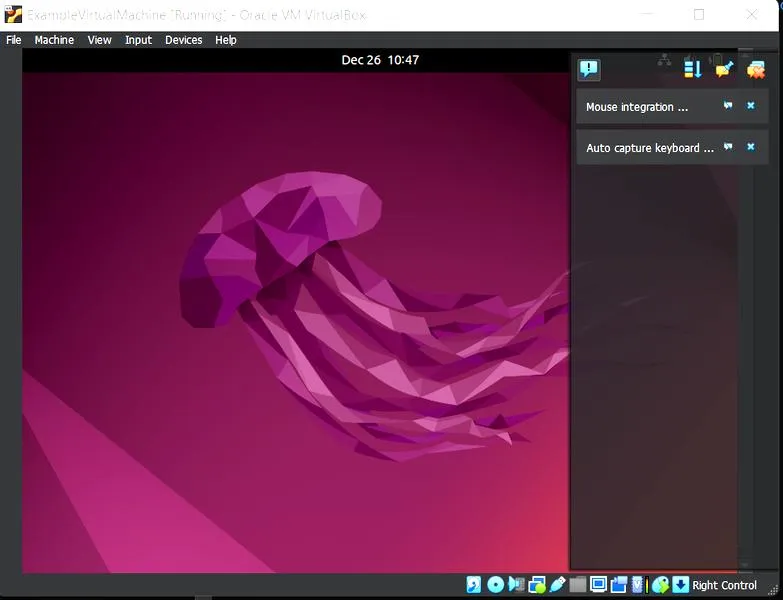Click the VirtualBox app icon in title bar

point(12,14)
